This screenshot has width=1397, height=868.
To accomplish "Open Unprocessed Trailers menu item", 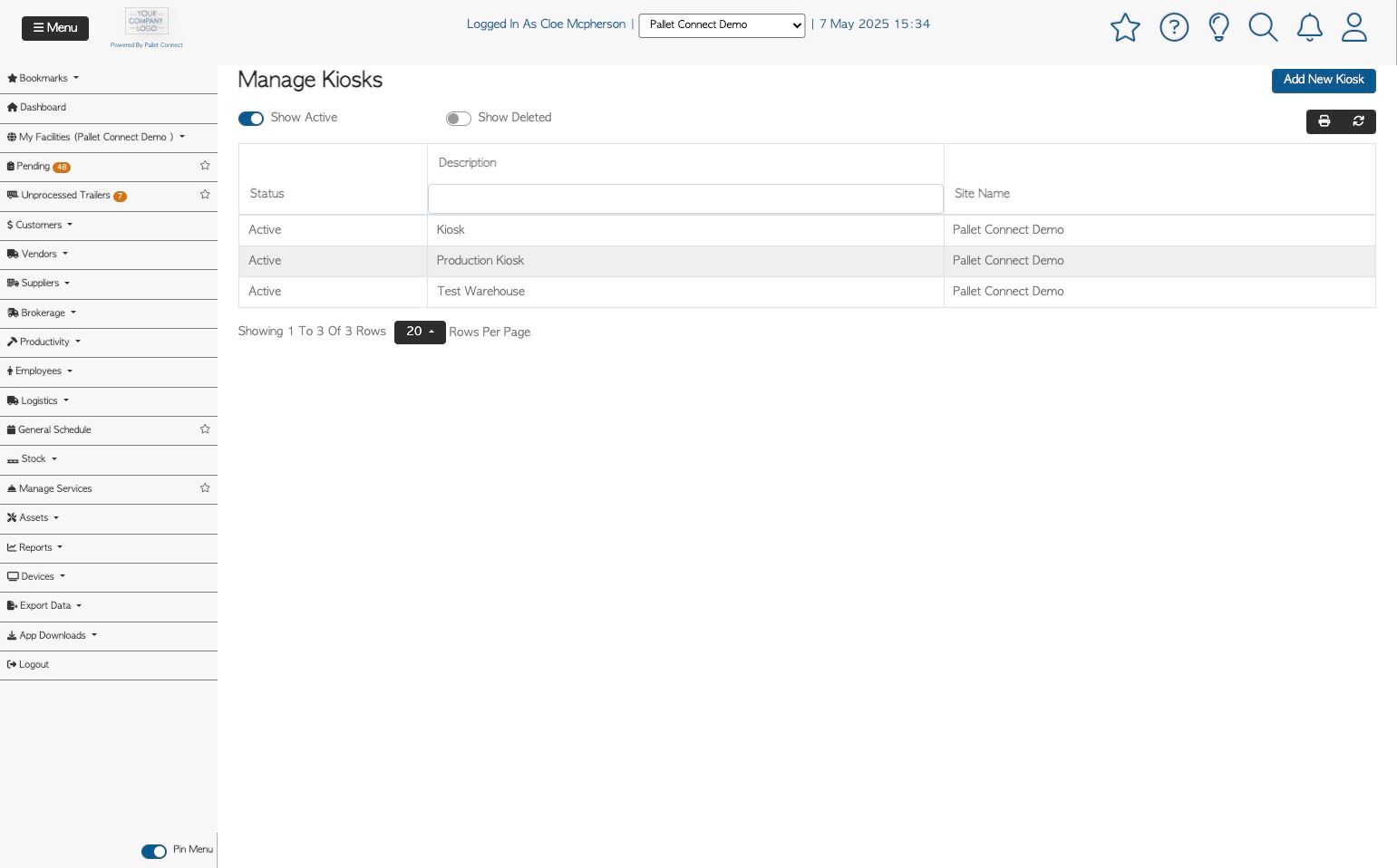I will (x=58, y=195).
